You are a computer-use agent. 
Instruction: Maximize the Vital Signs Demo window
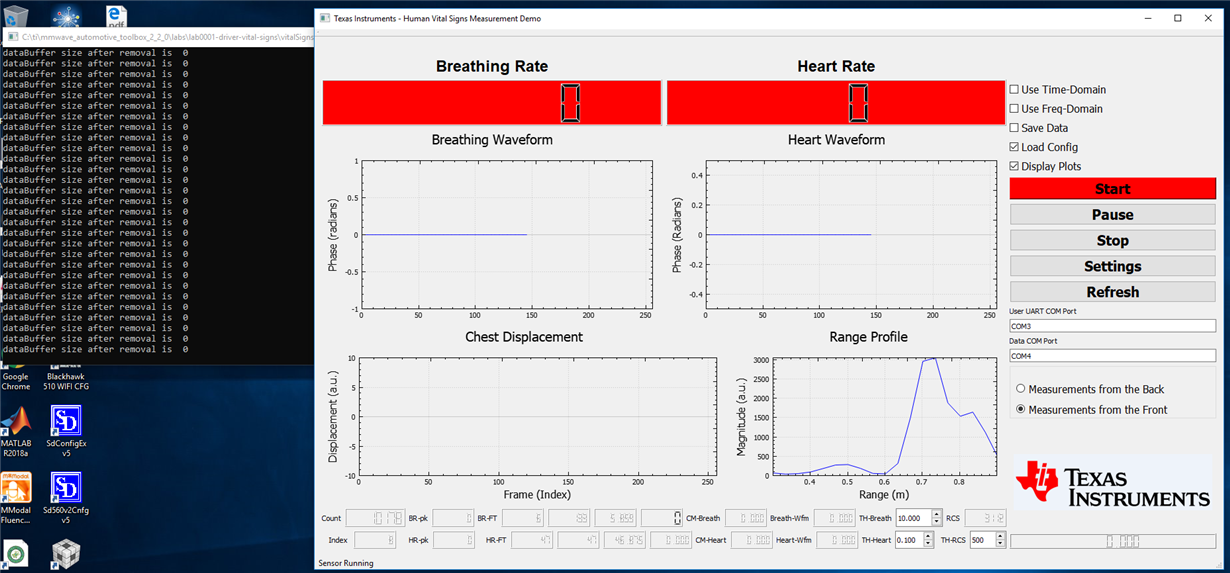pyautogui.click(x=1177, y=18)
